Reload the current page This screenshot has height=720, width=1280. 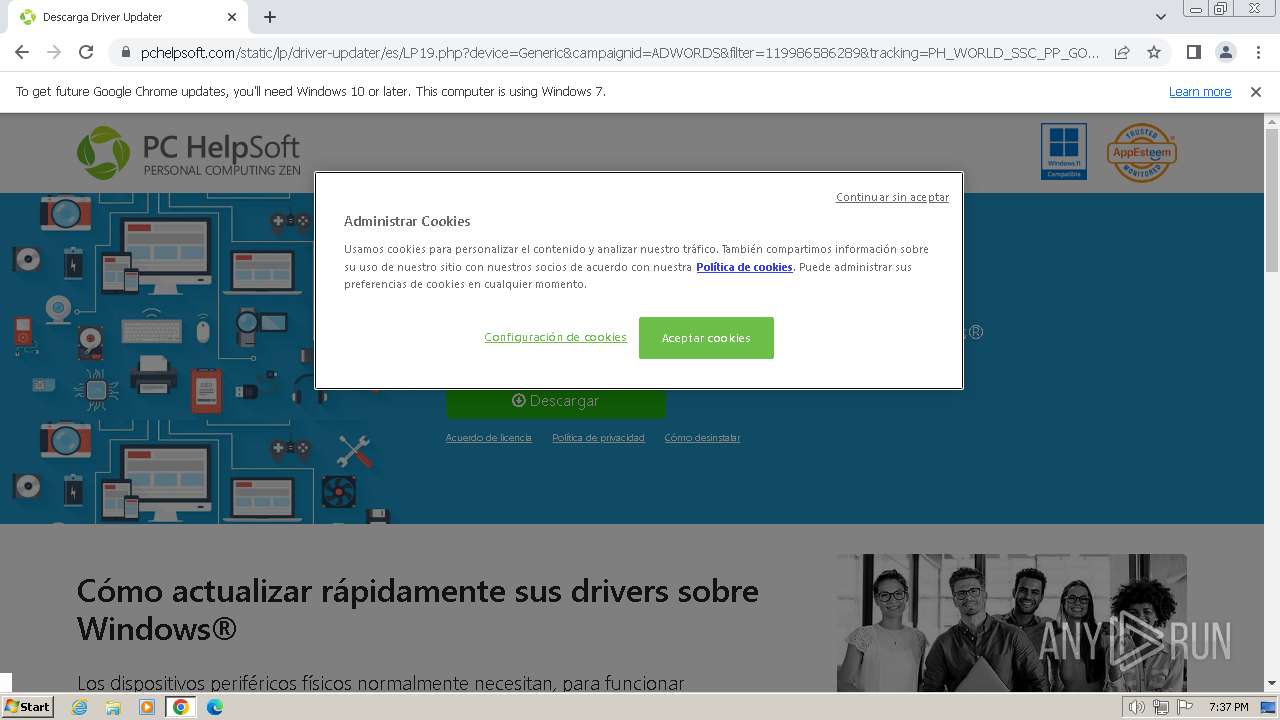[x=86, y=52]
